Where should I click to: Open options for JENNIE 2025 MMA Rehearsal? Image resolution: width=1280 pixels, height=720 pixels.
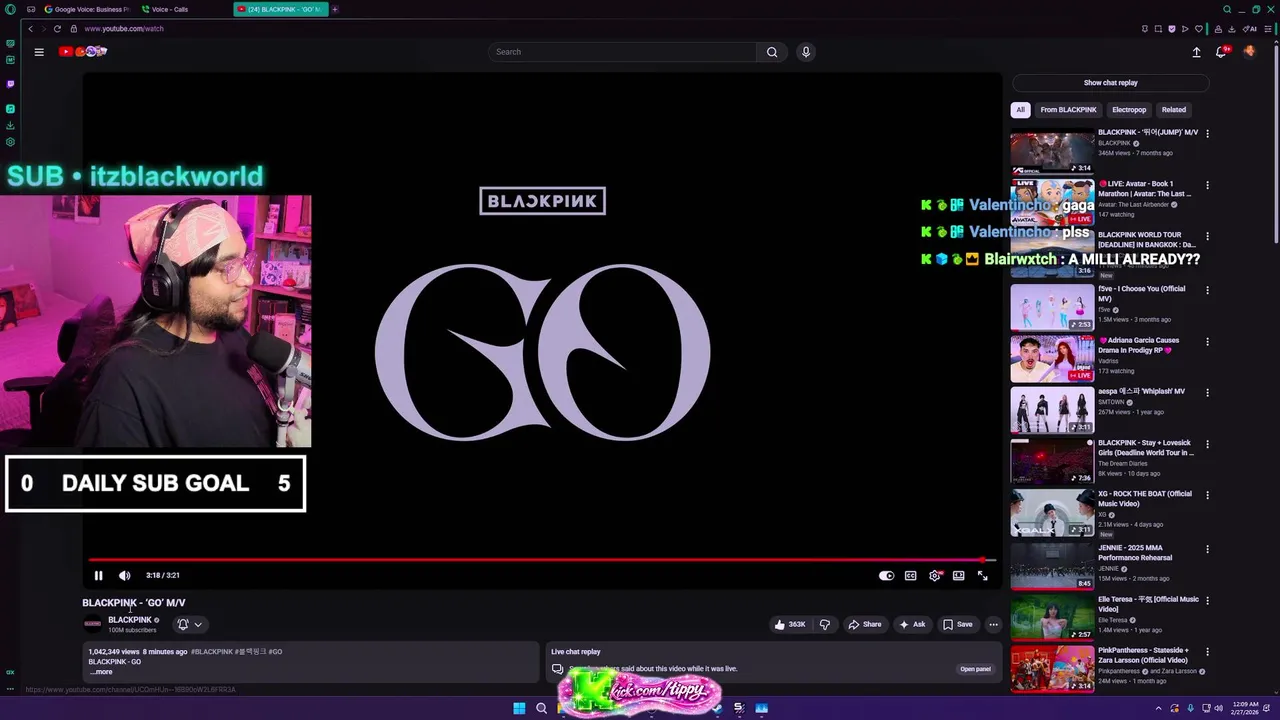[x=1207, y=549]
